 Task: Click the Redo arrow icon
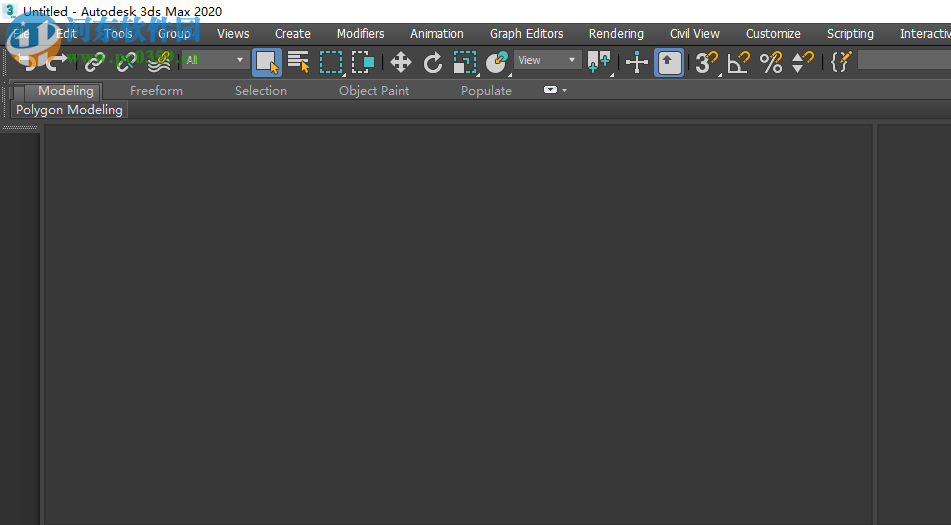click(56, 61)
